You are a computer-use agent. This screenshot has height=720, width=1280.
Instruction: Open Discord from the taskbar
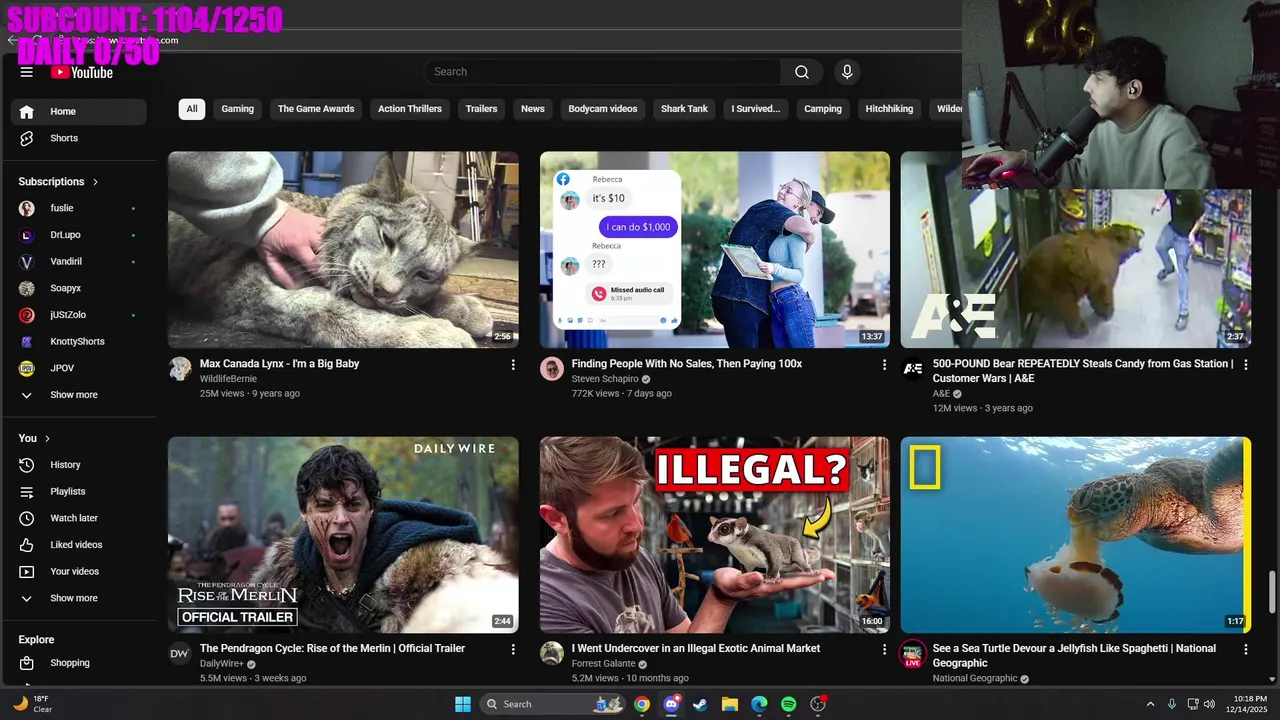click(x=671, y=704)
